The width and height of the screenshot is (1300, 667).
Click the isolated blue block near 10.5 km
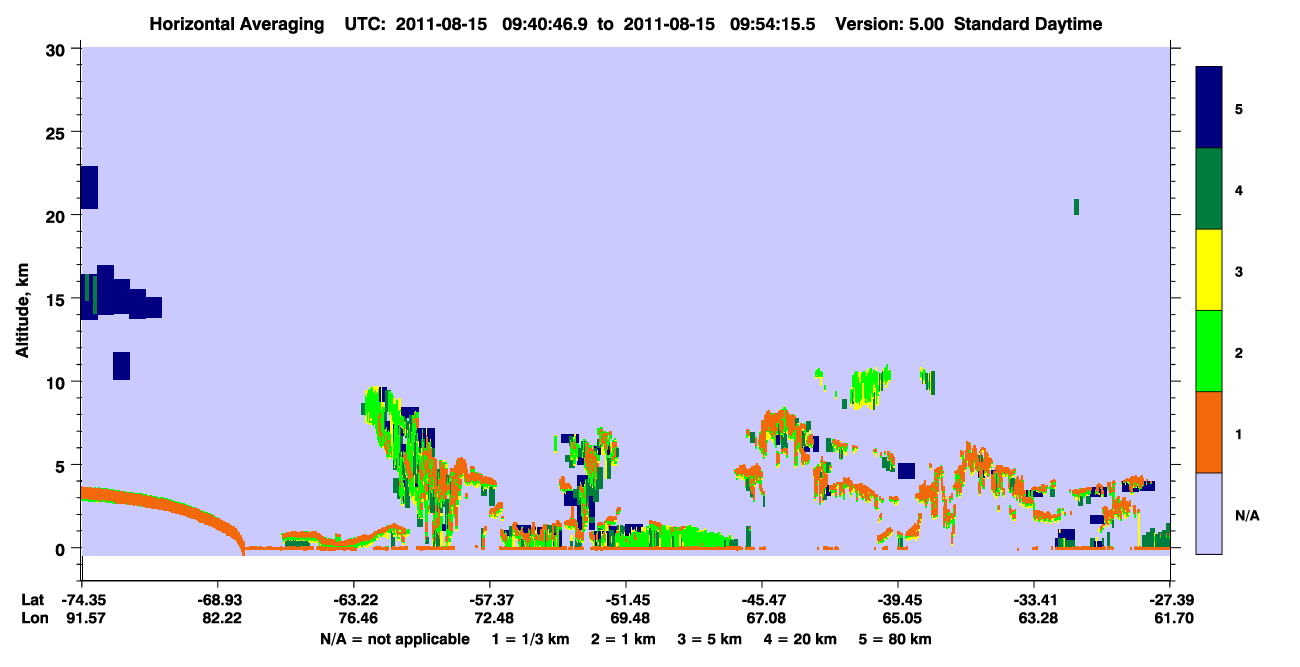click(x=121, y=366)
